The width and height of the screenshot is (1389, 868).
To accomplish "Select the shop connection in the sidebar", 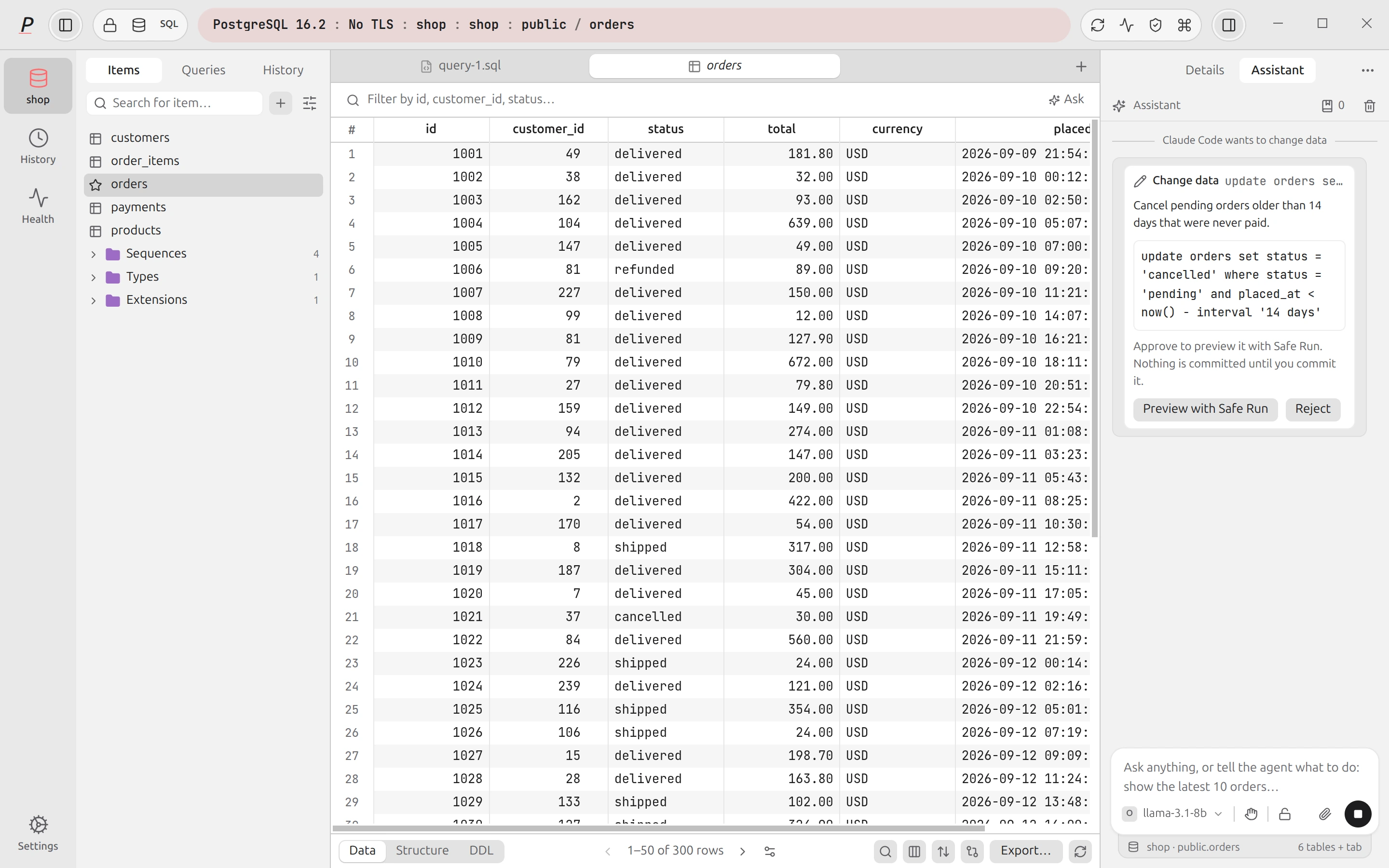I will (38, 86).
